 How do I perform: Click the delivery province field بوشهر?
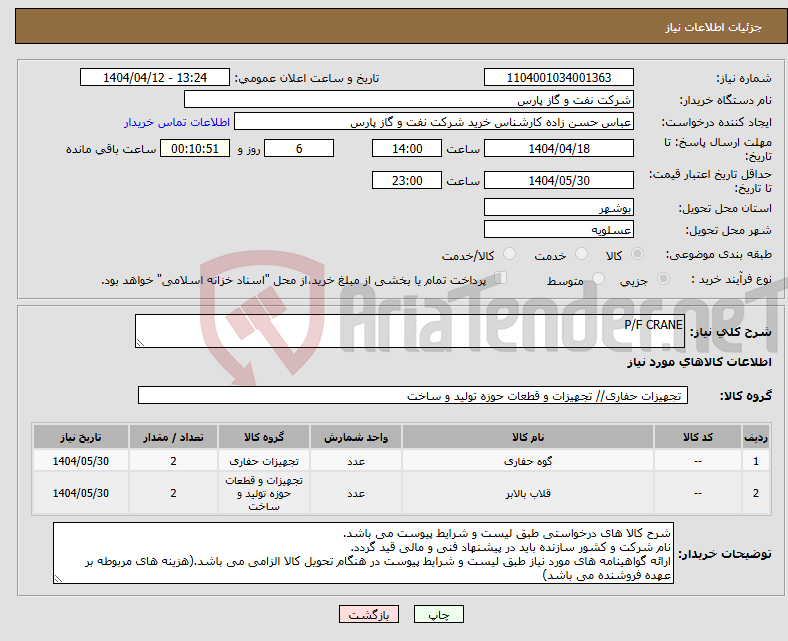coord(558,207)
